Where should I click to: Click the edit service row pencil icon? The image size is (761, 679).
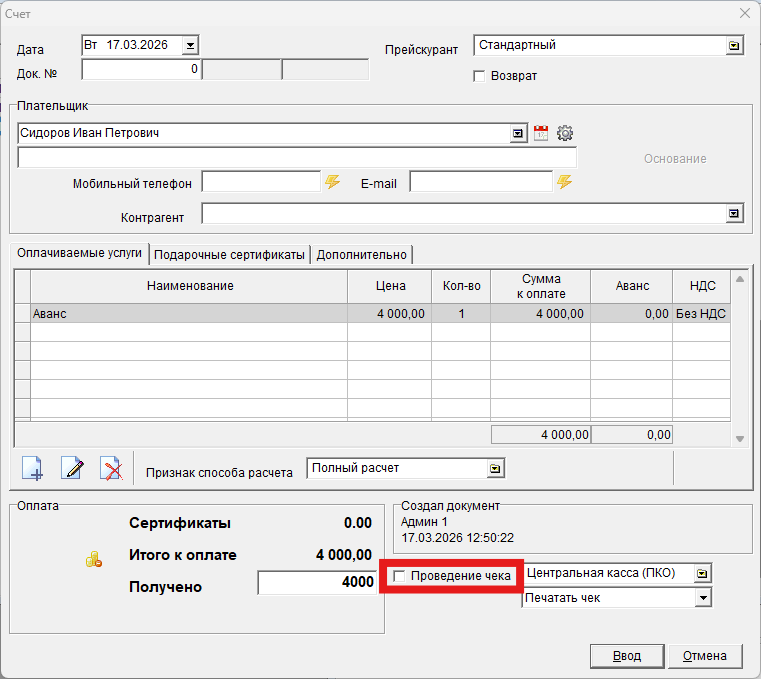coord(72,468)
